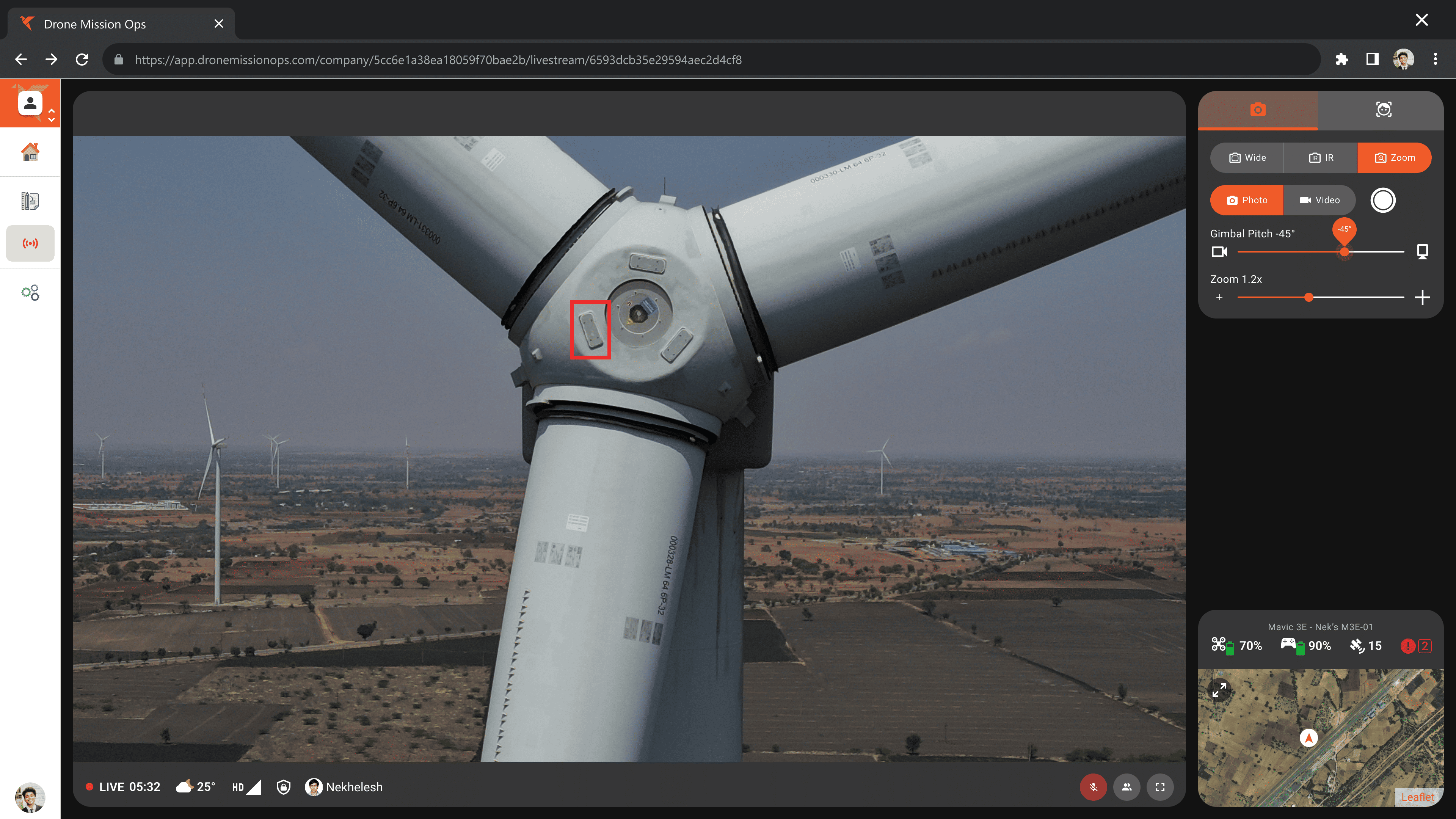Screen dimensions: 1456x819
Task: Reload the page in the browser
Action: click(82, 60)
